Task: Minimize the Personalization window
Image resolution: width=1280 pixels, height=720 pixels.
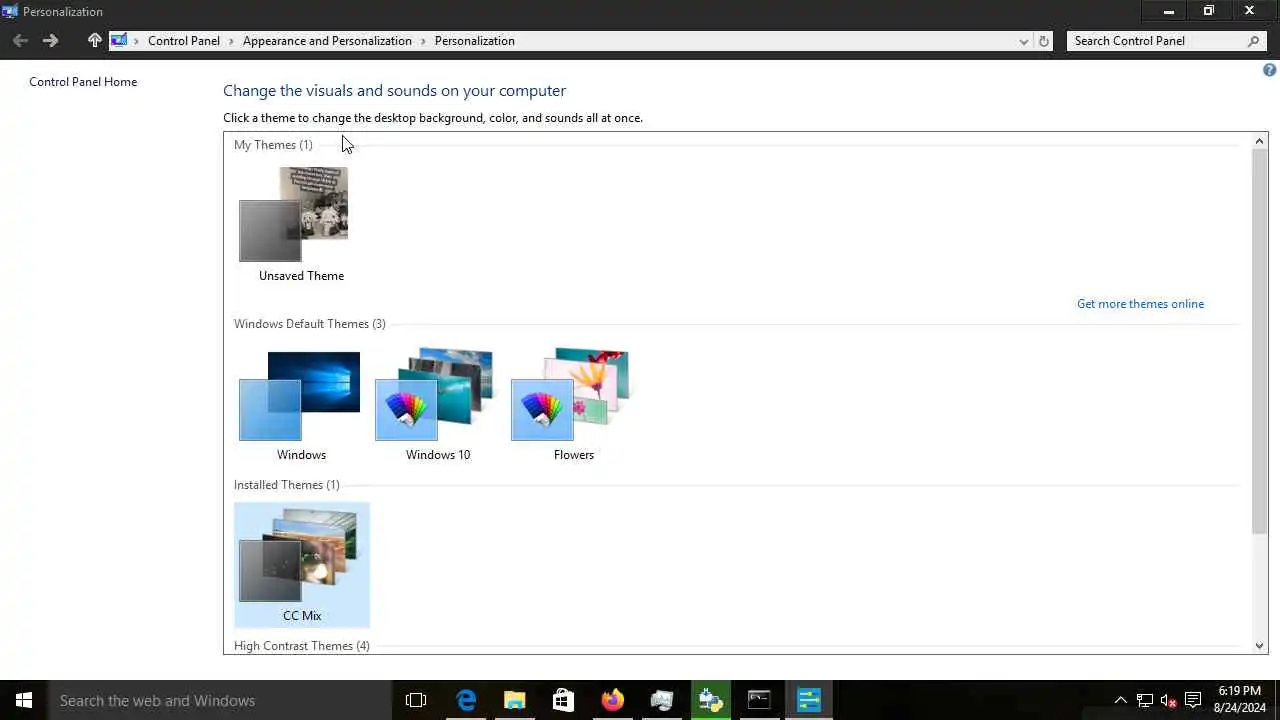Action: (x=1168, y=11)
